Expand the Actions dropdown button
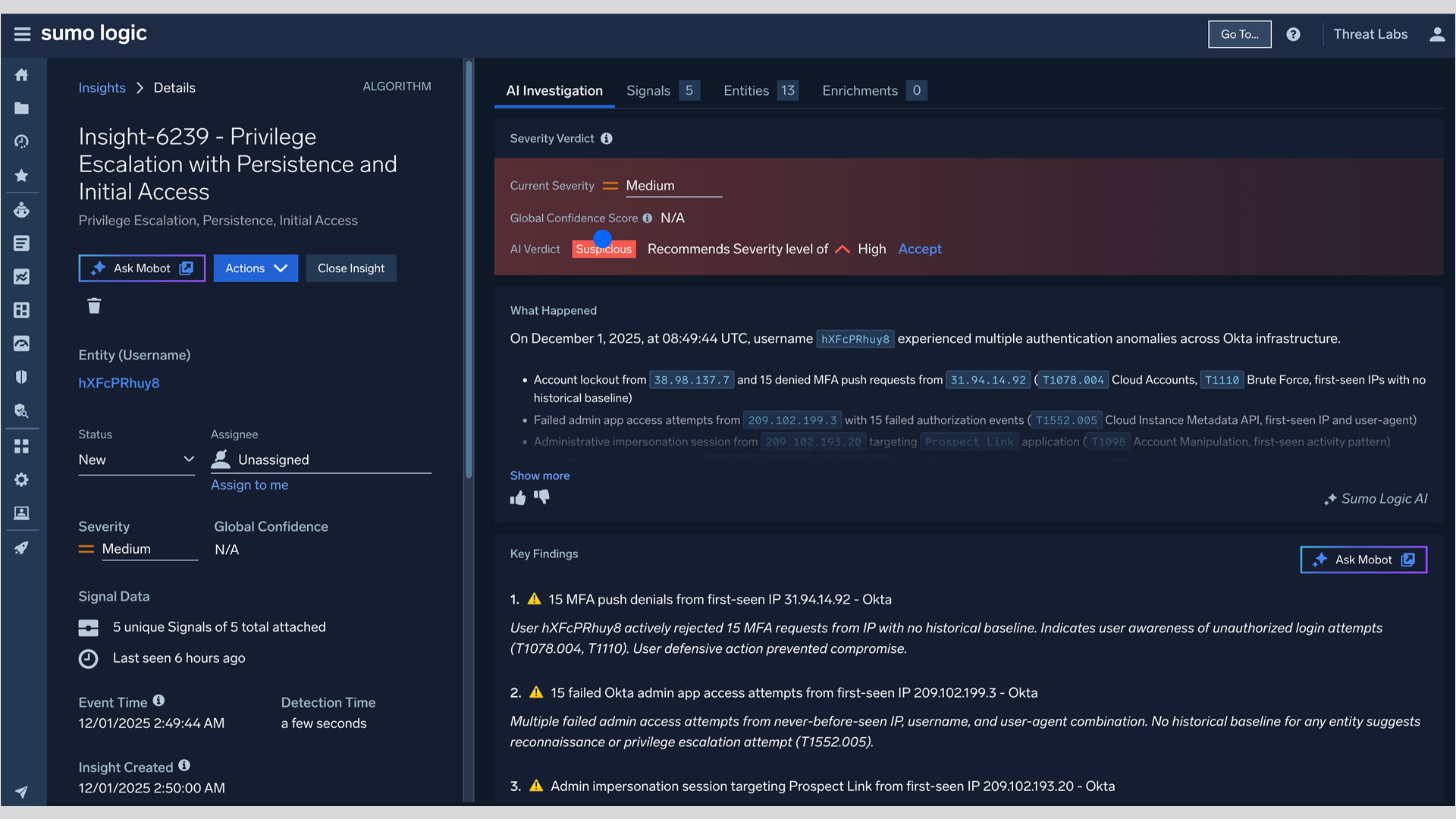 [256, 268]
